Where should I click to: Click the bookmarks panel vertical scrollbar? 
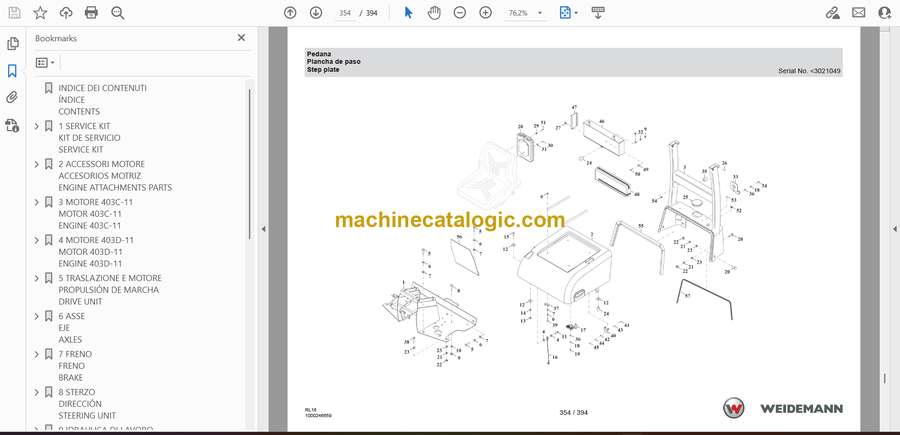tap(249, 164)
